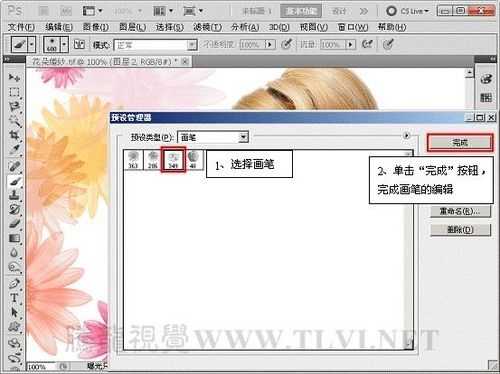The image size is (500, 374).
Task: Open the 图层(L) menu
Action: 132,27
